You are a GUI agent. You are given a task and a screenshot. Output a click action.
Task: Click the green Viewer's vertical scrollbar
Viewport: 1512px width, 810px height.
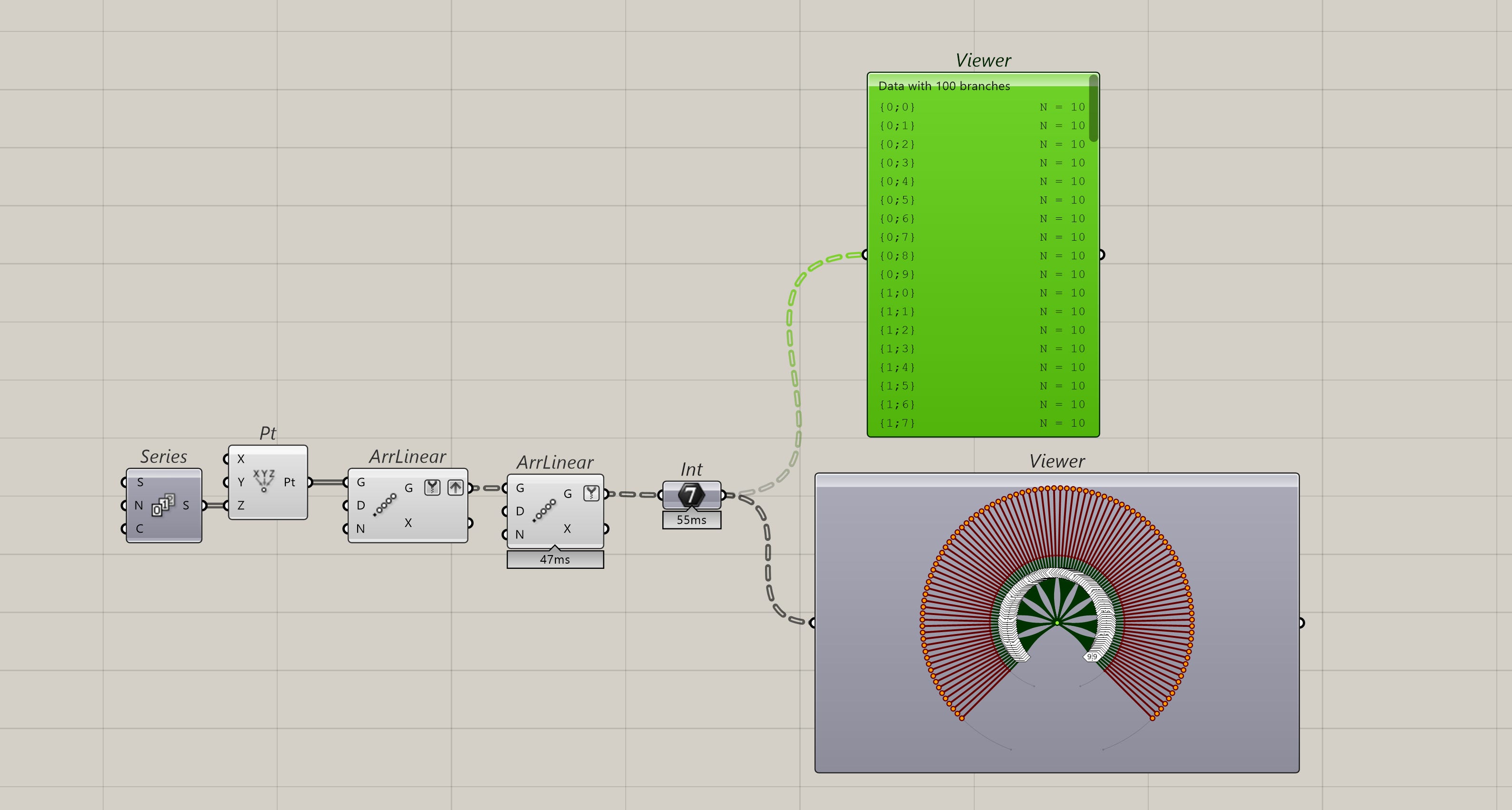pyautogui.click(x=1093, y=108)
